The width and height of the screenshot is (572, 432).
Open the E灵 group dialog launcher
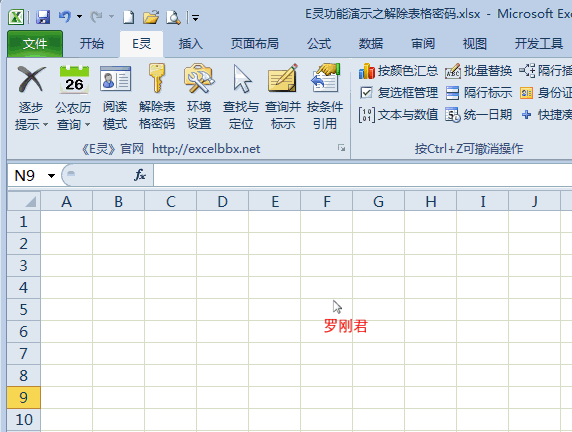tap(341, 148)
